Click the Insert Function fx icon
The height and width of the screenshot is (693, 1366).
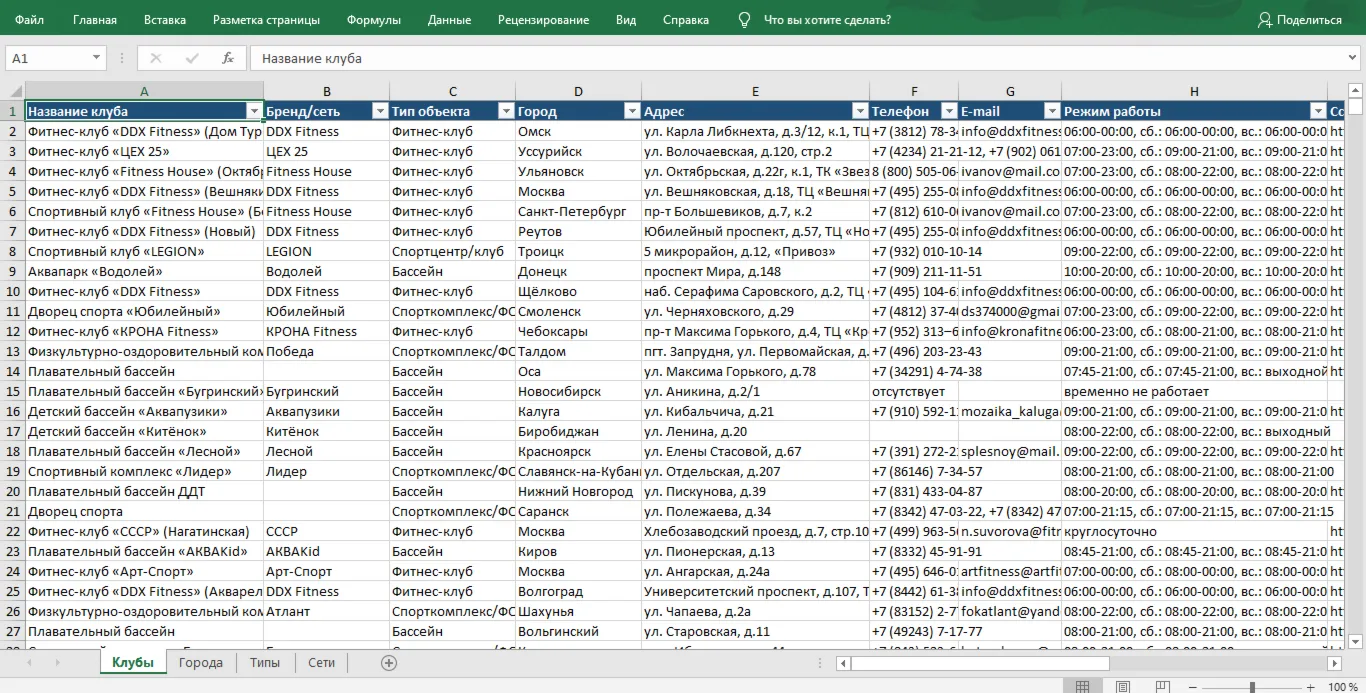click(228, 58)
